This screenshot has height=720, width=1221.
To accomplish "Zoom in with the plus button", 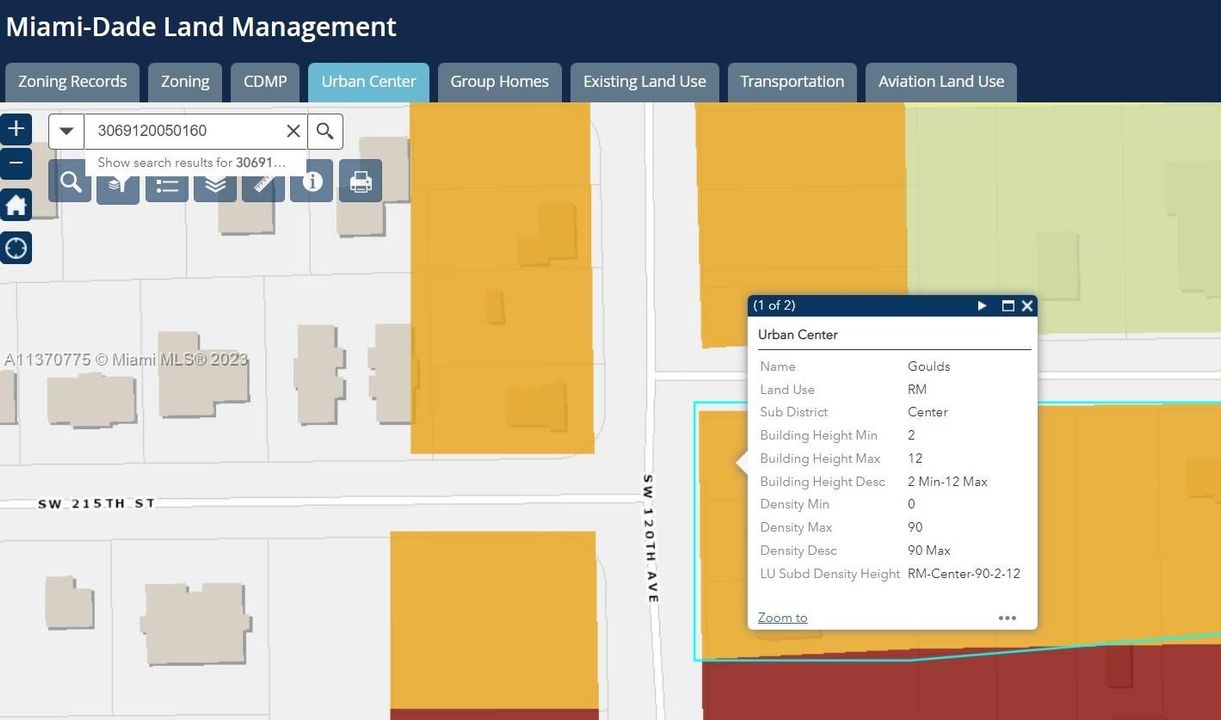I will click(16, 129).
